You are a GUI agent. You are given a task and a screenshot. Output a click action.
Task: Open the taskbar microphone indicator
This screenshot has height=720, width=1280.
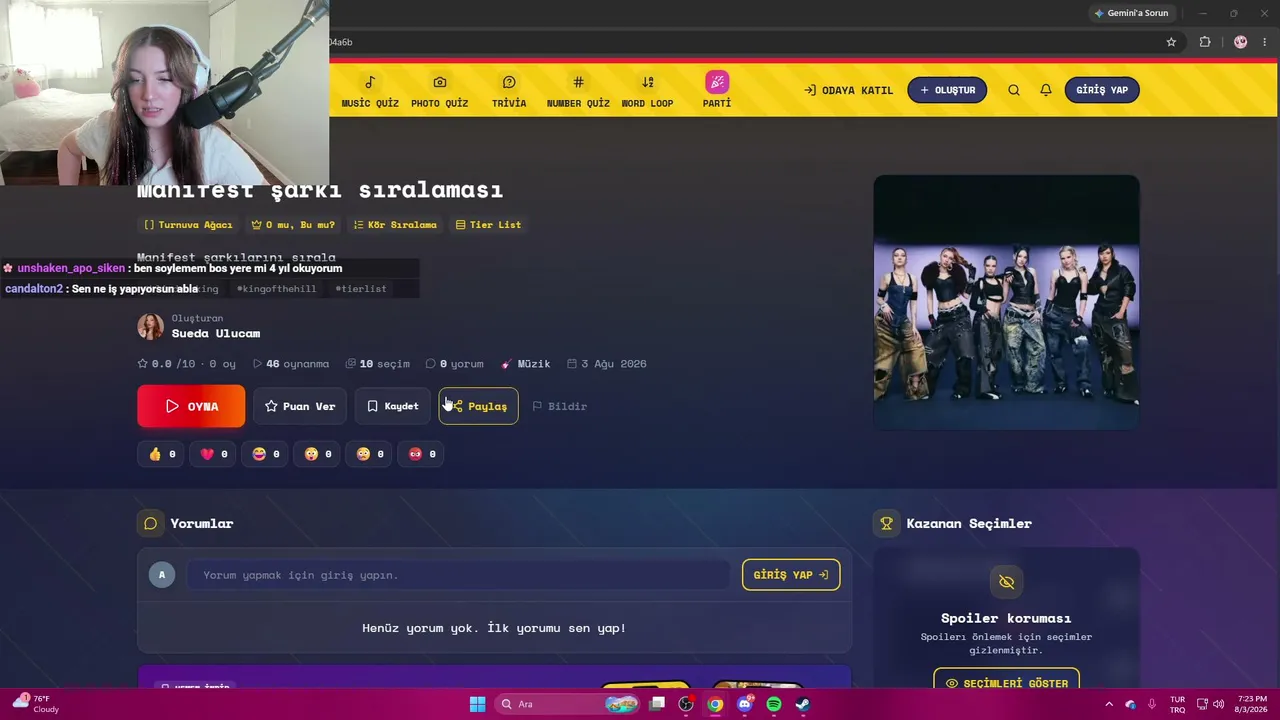click(x=1152, y=704)
